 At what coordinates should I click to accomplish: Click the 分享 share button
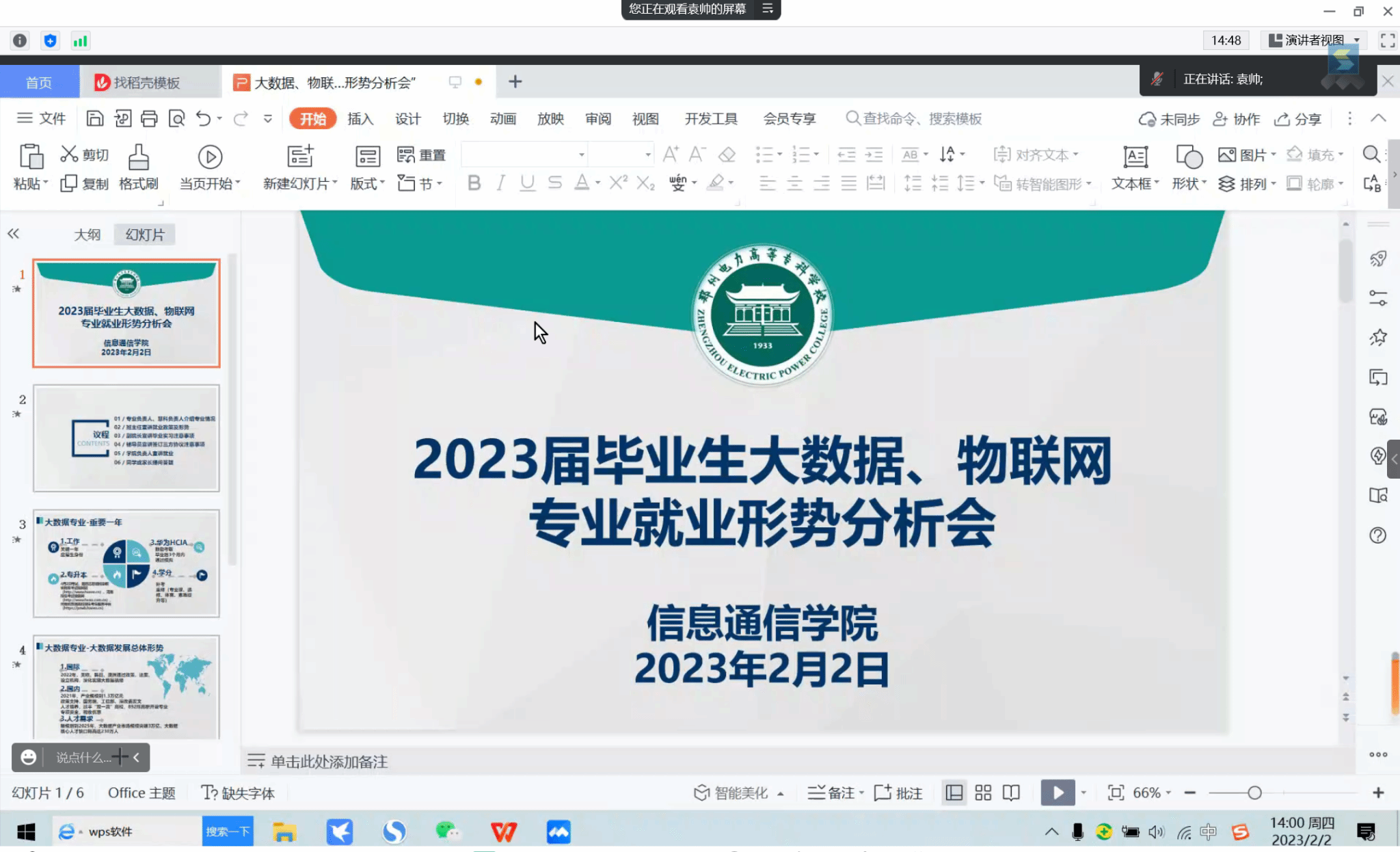(x=1297, y=119)
